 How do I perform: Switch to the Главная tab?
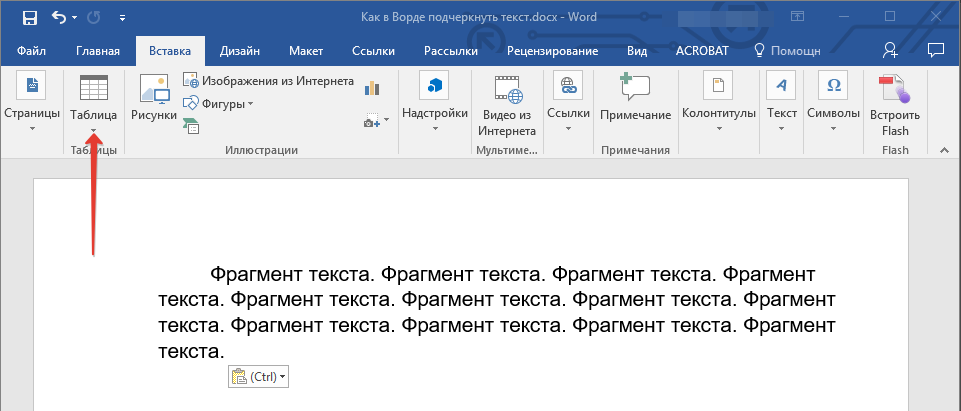pos(98,51)
